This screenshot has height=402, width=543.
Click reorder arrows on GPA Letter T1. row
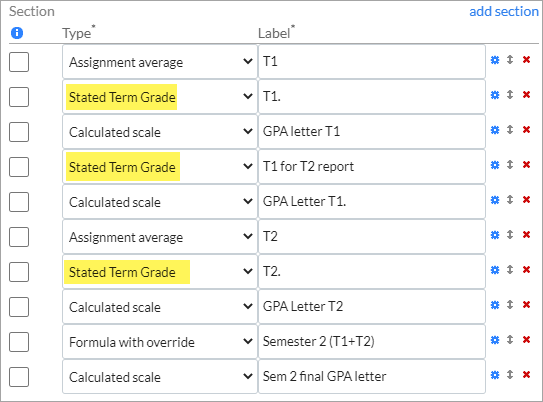(x=510, y=199)
